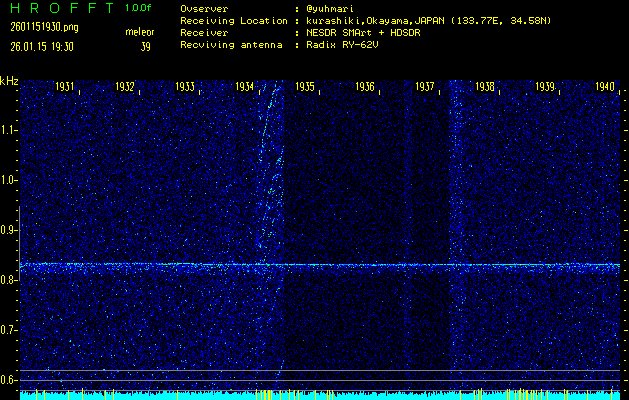Click the 1940 time marker
Image resolution: width=629 pixels, height=400 pixels.
pyautogui.click(x=604, y=87)
